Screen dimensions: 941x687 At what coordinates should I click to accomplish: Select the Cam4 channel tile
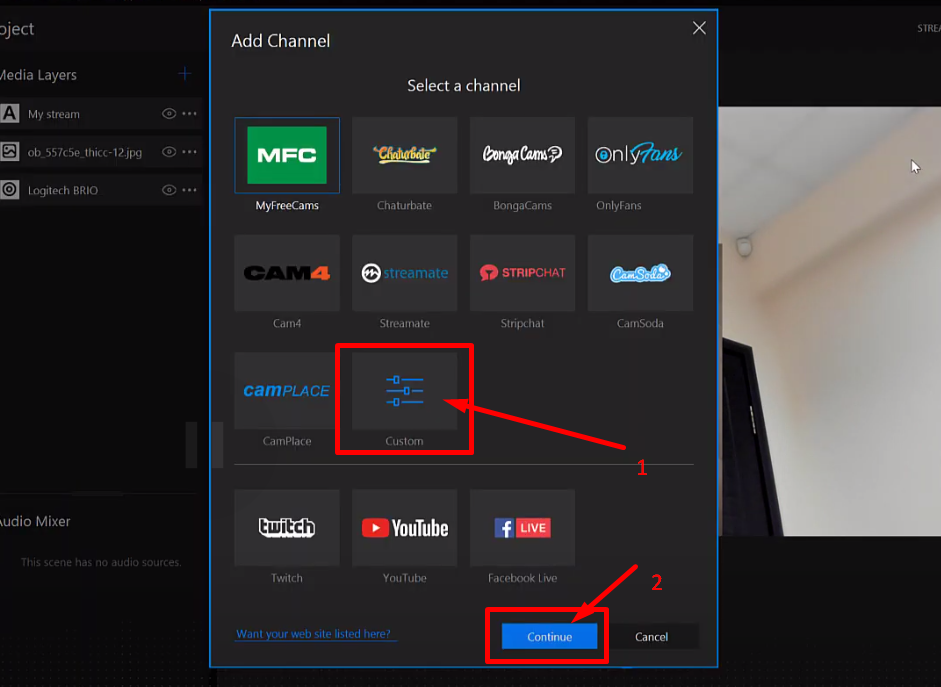point(287,273)
